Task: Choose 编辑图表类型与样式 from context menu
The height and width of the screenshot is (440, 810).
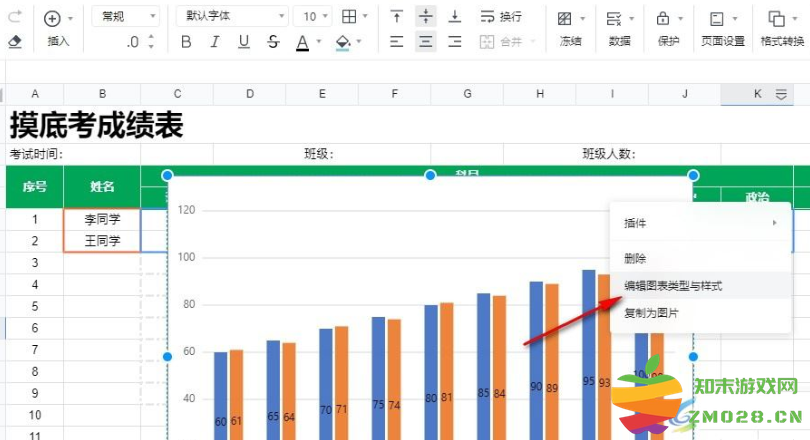Action: point(673,286)
